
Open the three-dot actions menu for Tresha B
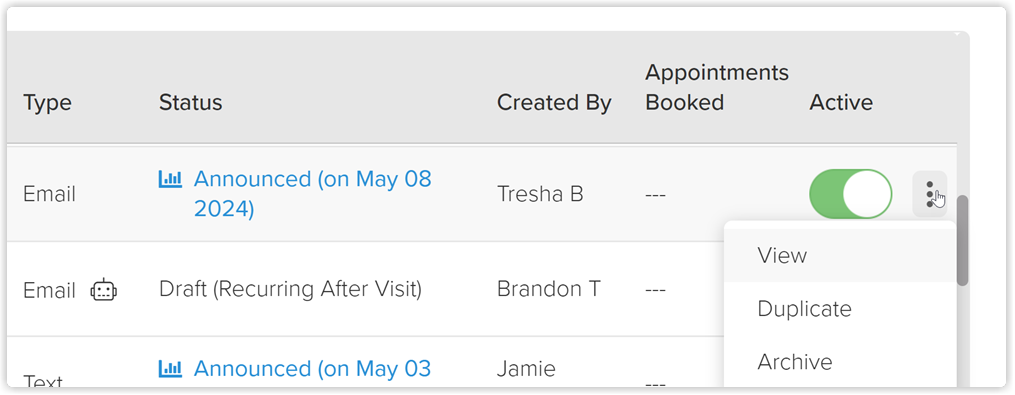(x=930, y=194)
